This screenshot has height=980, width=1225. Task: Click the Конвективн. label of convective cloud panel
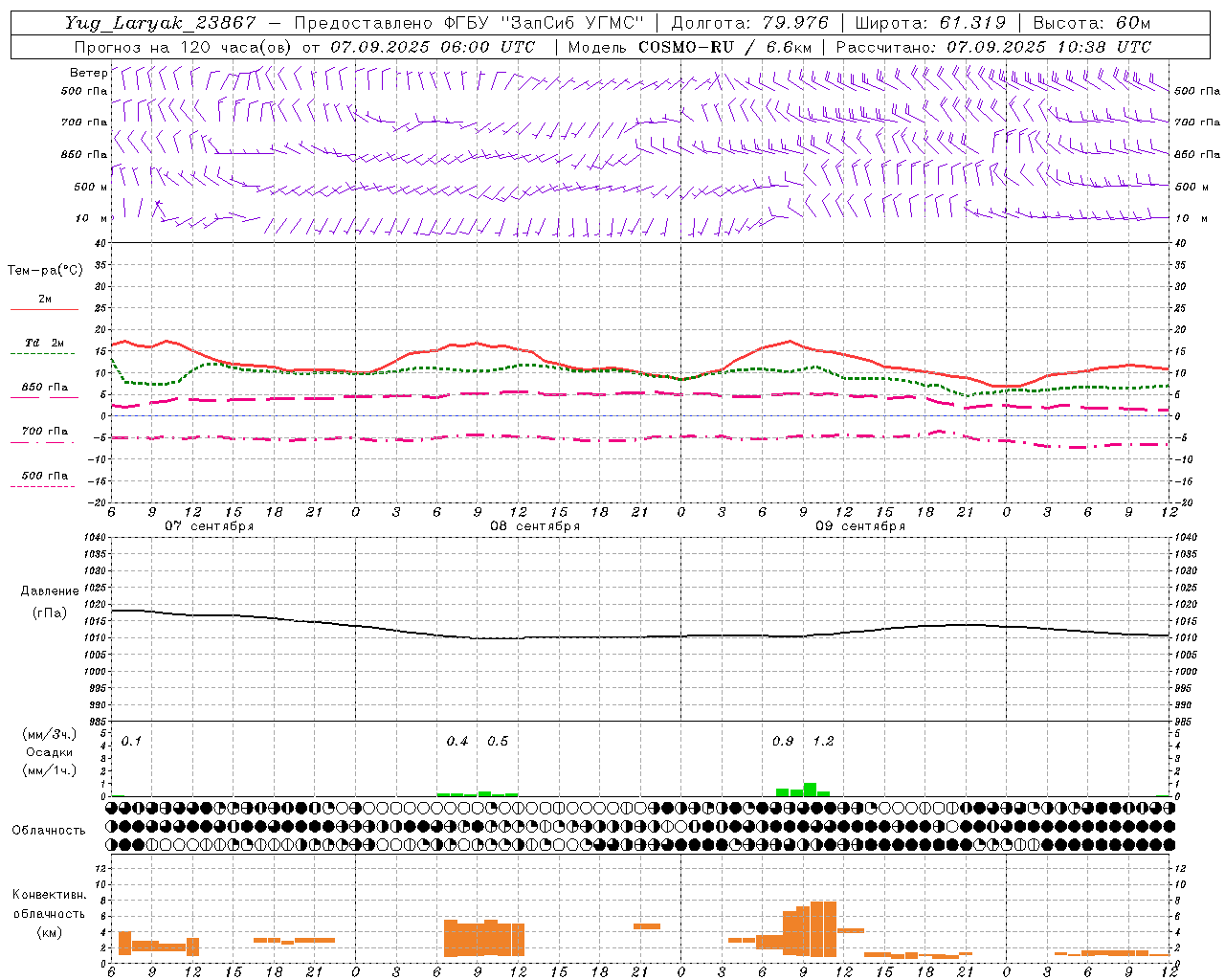pyautogui.click(x=49, y=895)
